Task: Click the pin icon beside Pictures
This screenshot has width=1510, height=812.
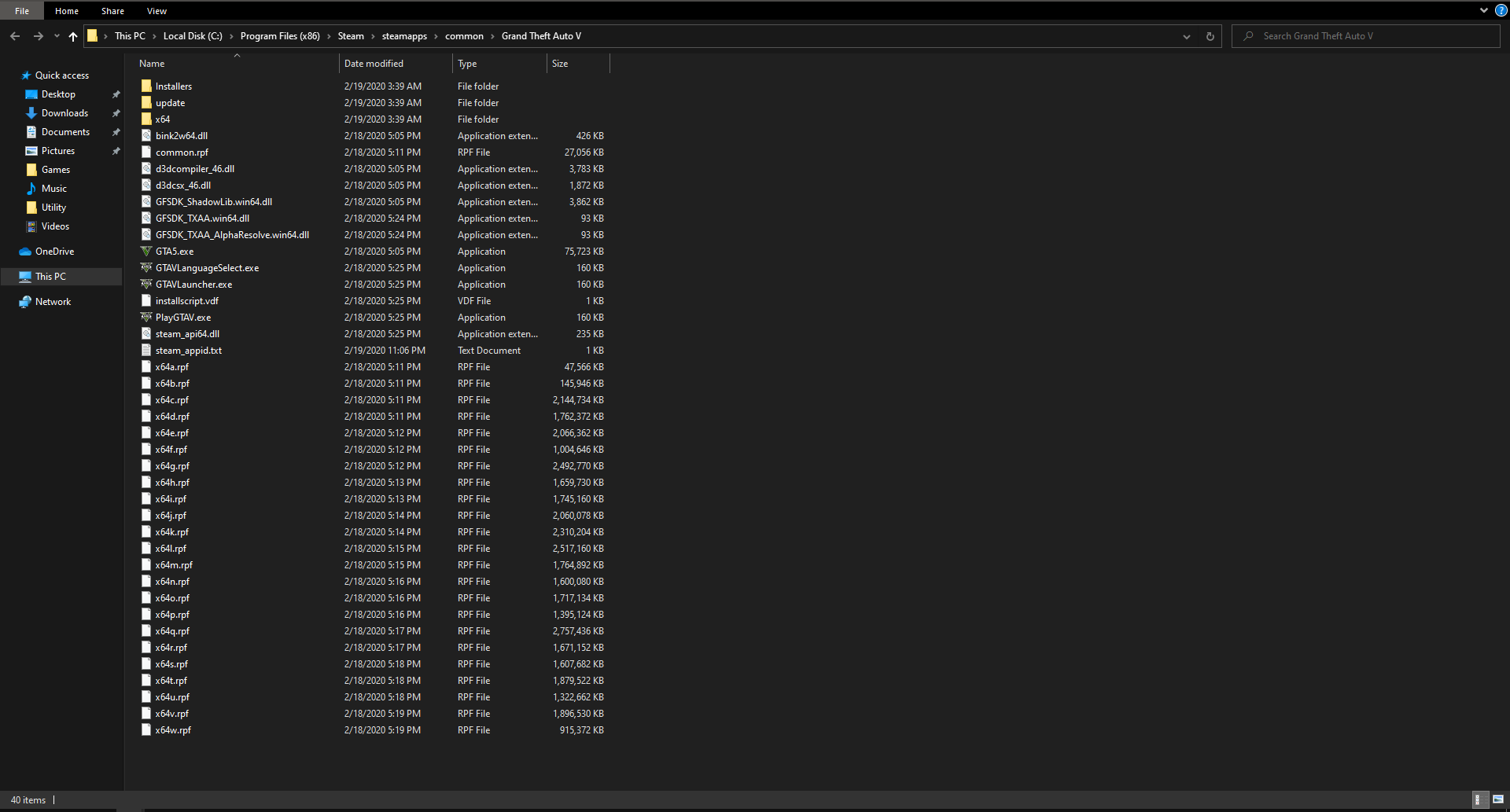Action: click(116, 151)
